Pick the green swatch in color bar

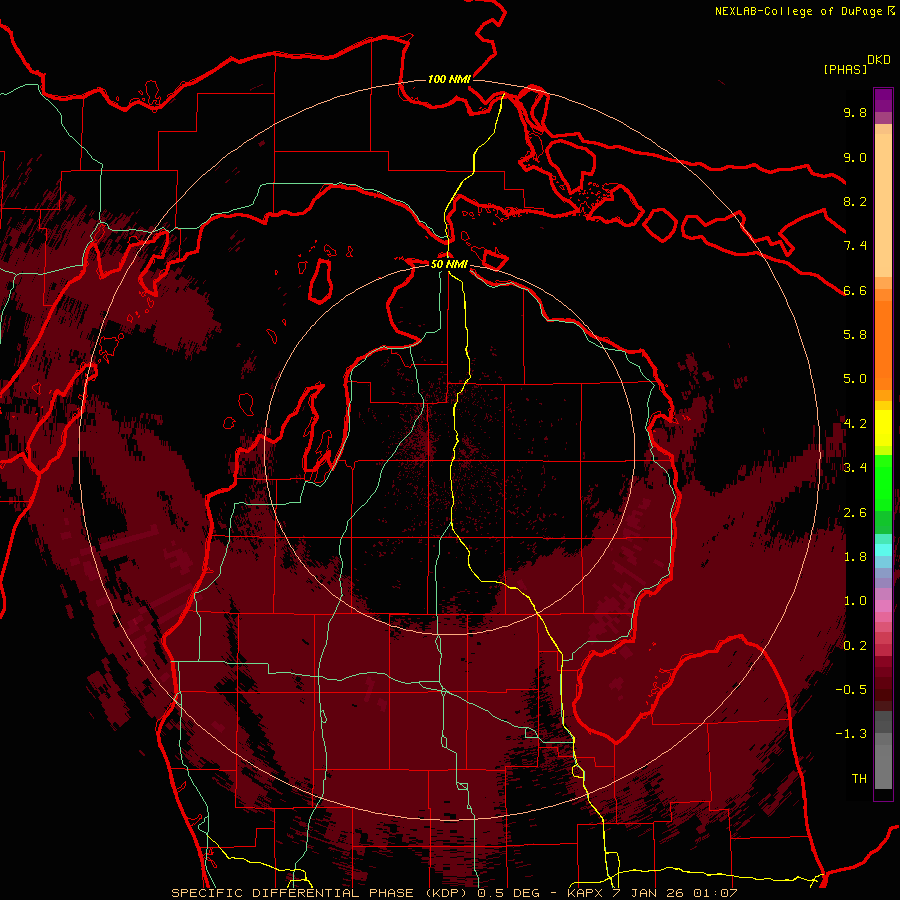click(883, 483)
